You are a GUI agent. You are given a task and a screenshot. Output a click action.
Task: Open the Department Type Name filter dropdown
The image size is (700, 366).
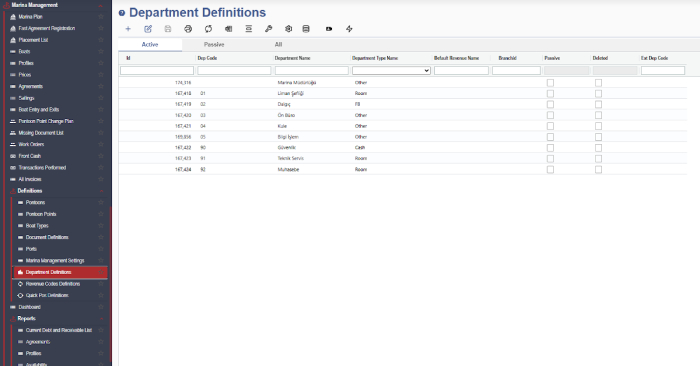392,71
